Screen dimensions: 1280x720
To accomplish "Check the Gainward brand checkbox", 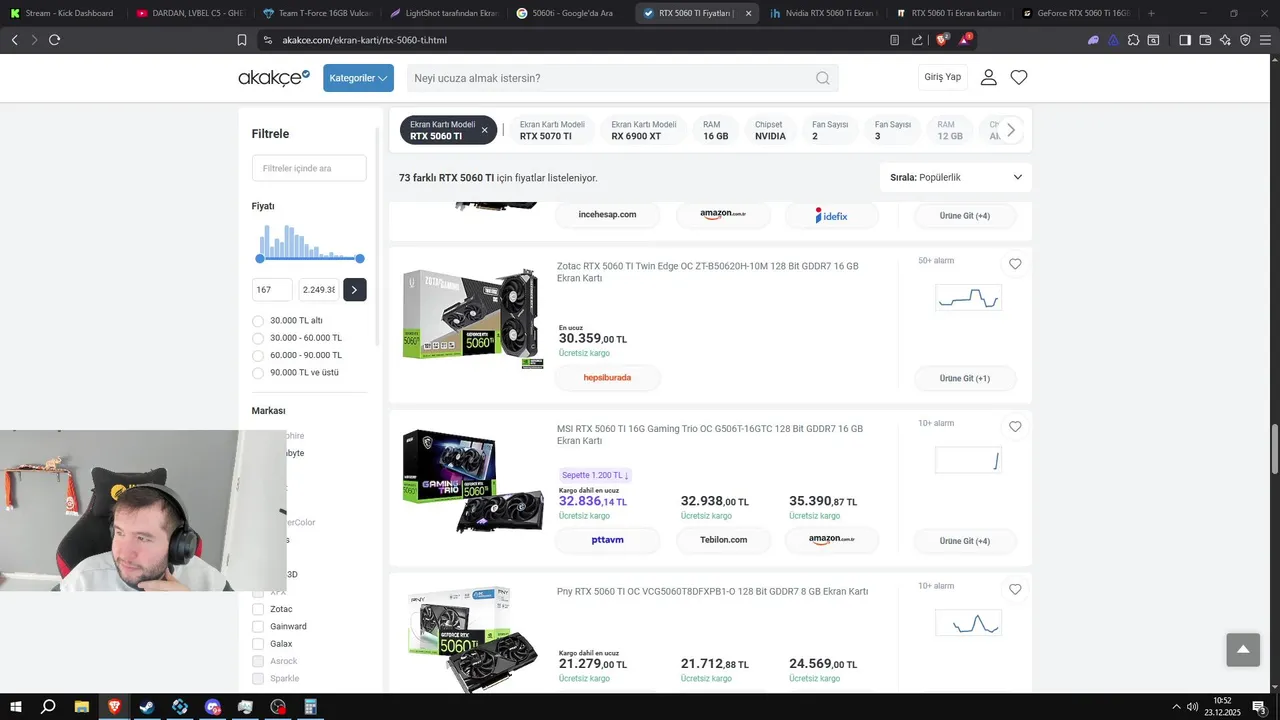I will [258, 626].
